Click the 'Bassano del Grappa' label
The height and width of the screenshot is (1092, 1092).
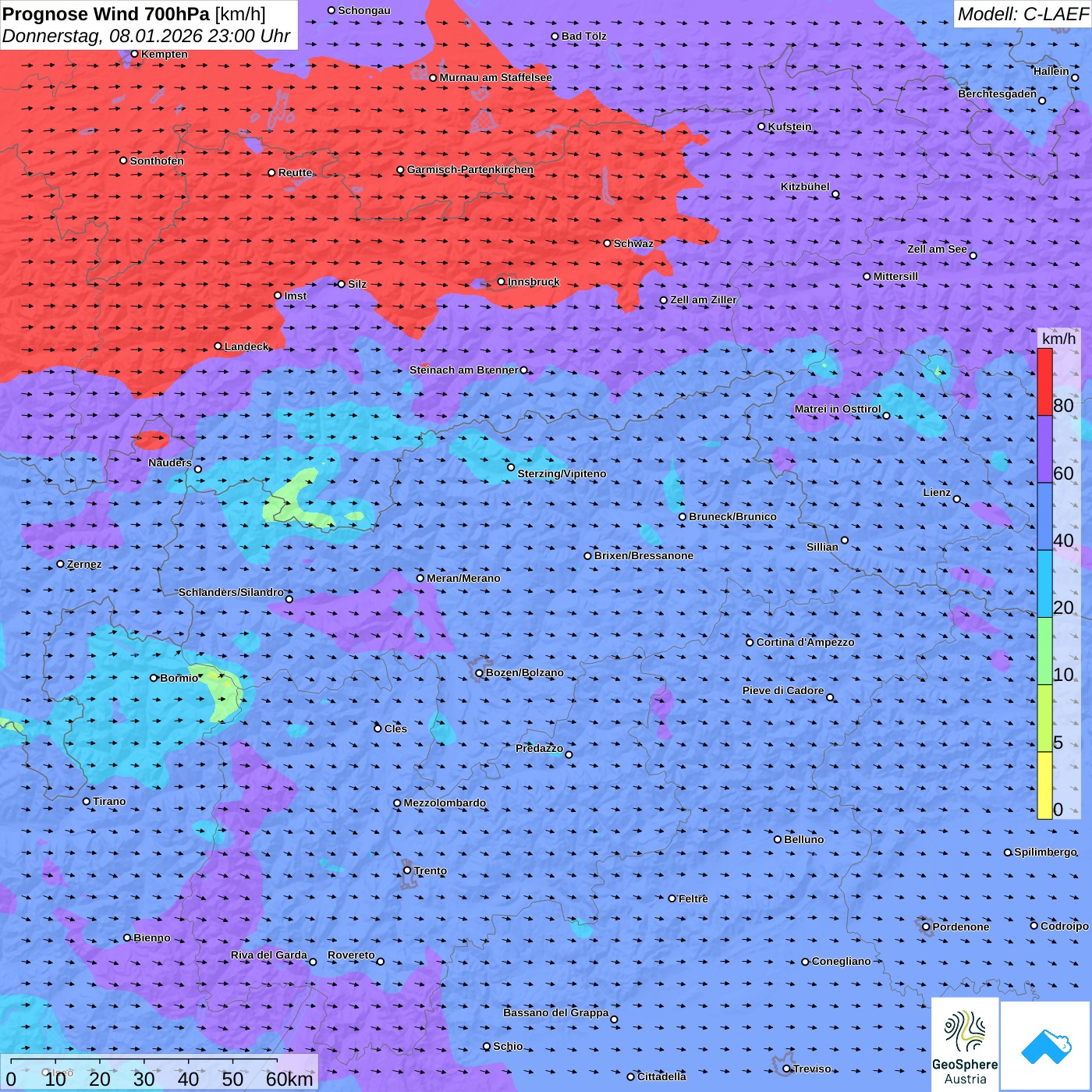click(x=556, y=1012)
